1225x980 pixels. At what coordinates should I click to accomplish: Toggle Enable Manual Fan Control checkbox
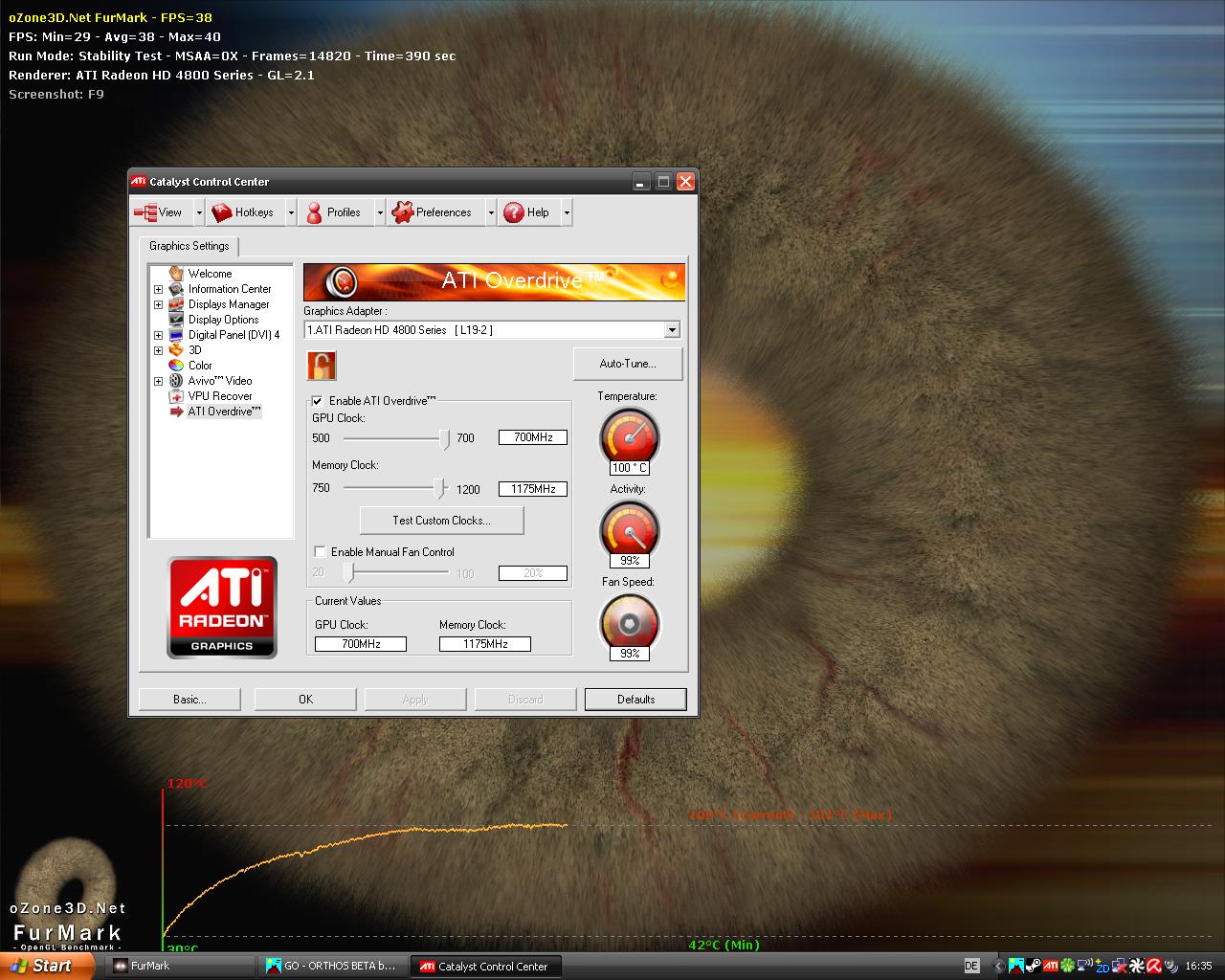pyautogui.click(x=320, y=552)
